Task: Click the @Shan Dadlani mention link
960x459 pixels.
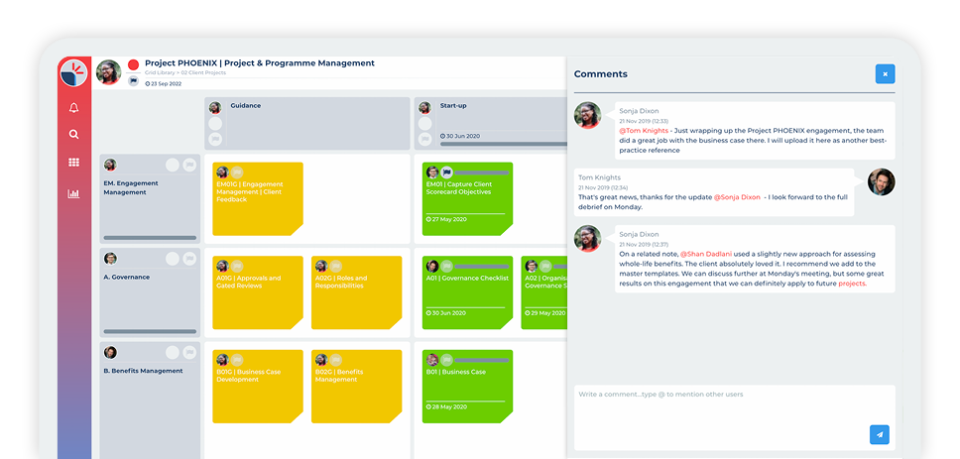Action: (704, 253)
